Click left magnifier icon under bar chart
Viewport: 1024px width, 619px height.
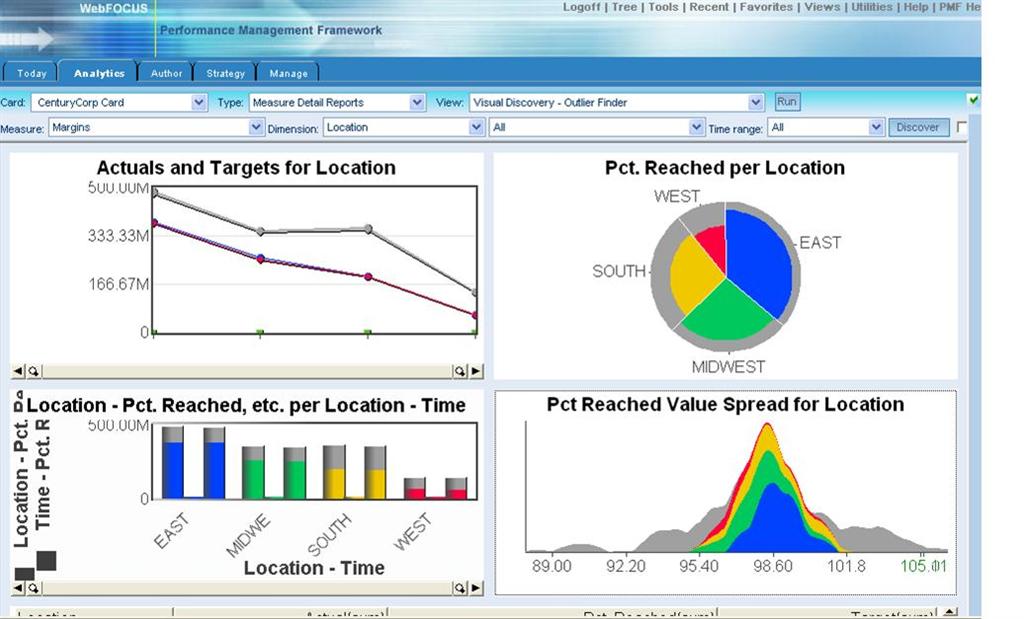[32, 589]
